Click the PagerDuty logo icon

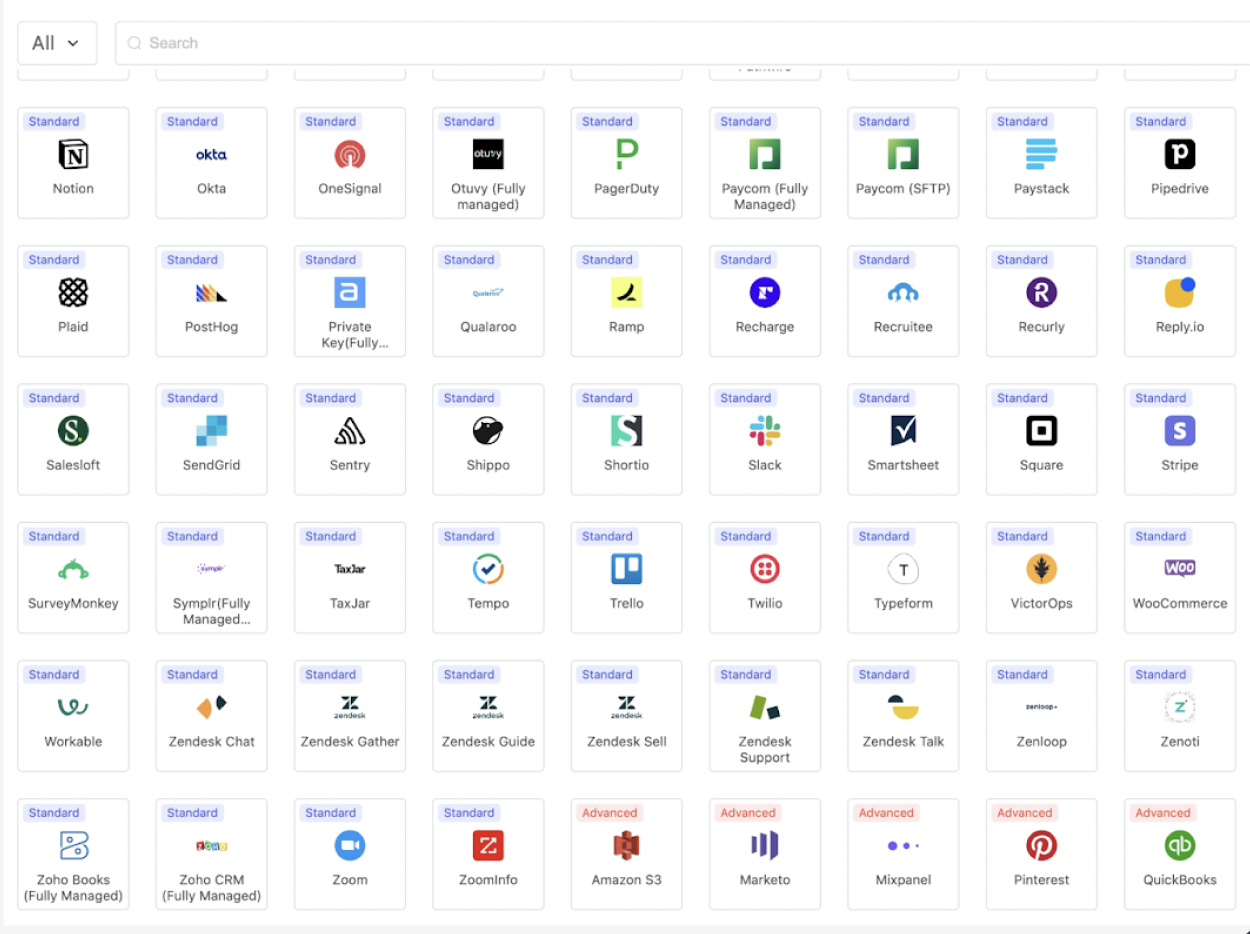pos(627,154)
